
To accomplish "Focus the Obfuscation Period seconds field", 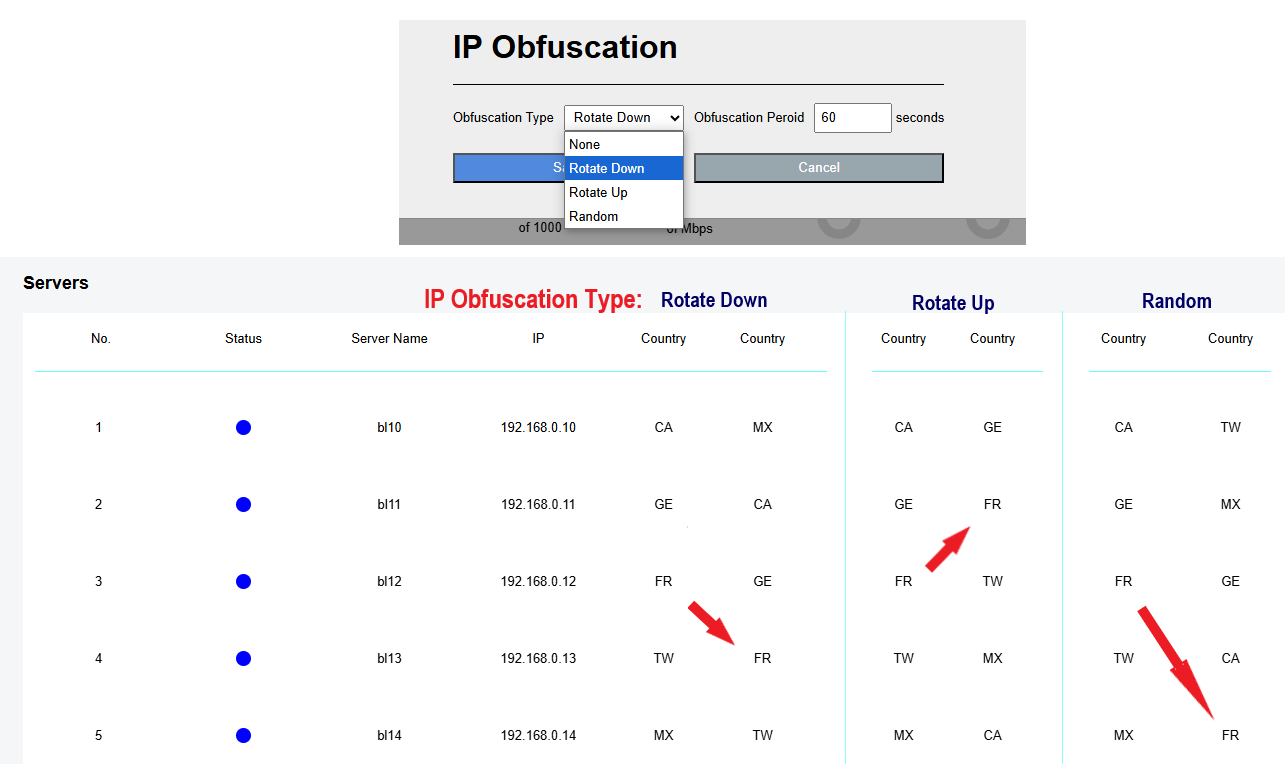I will (852, 118).
